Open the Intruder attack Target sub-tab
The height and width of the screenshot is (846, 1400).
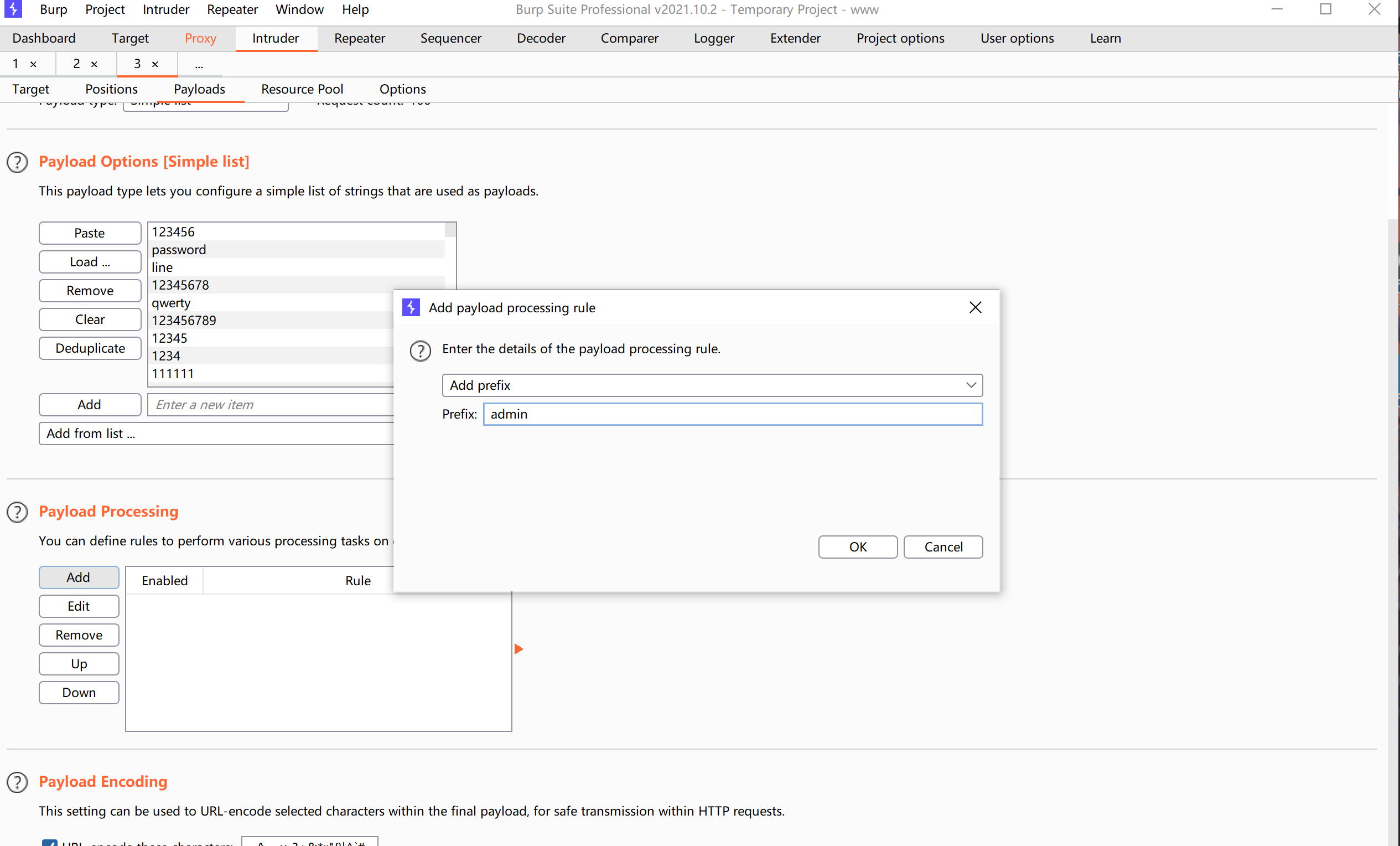click(x=30, y=89)
